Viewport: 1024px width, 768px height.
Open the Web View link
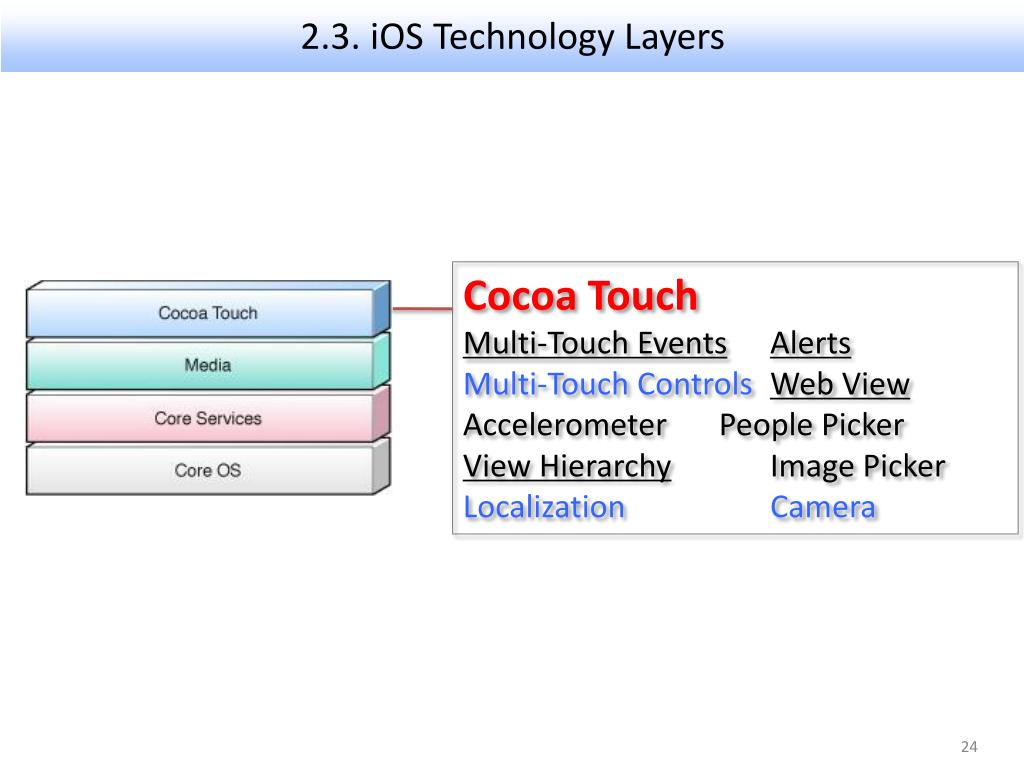click(840, 384)
